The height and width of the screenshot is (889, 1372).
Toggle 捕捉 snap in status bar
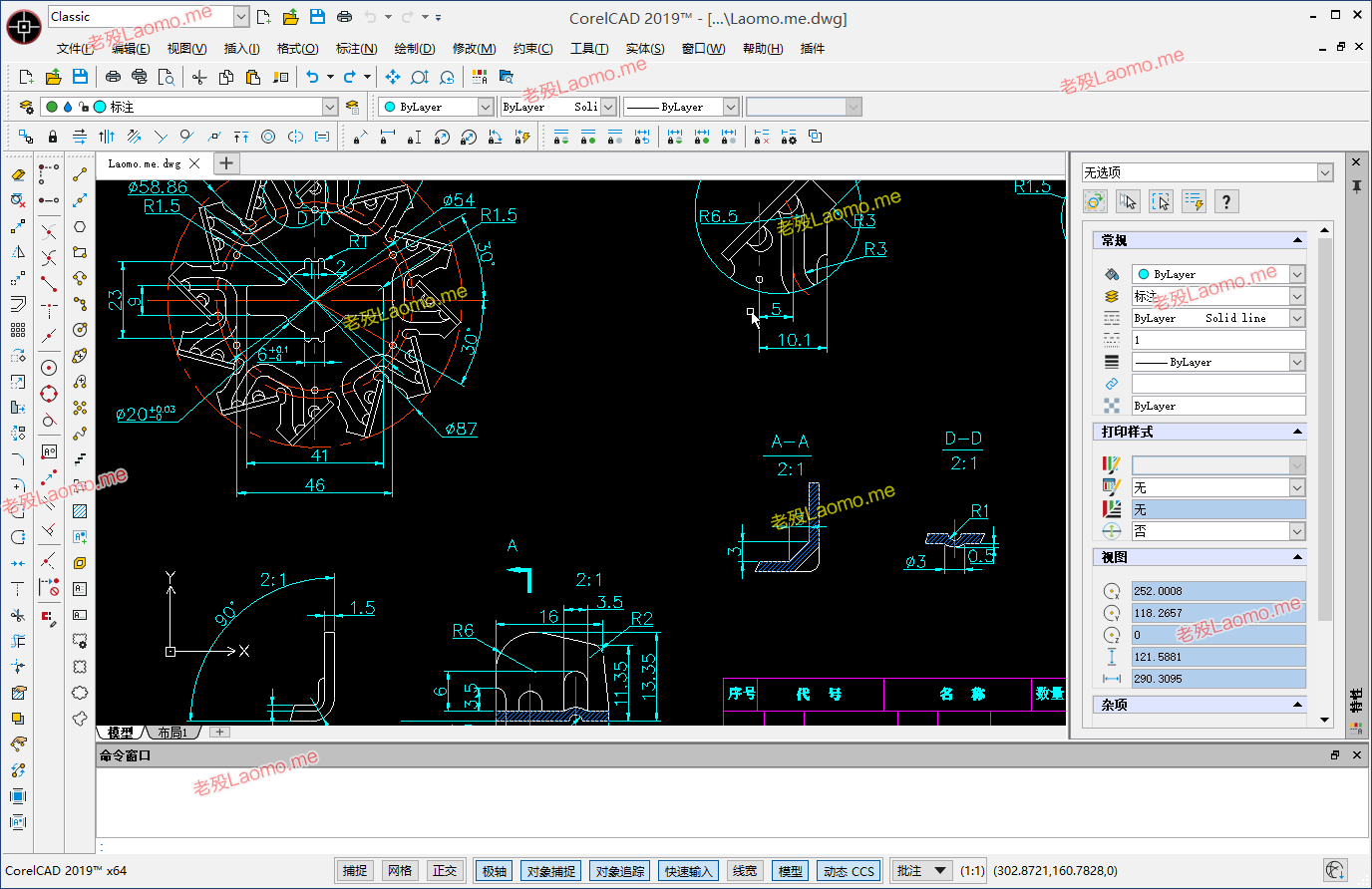355,871
